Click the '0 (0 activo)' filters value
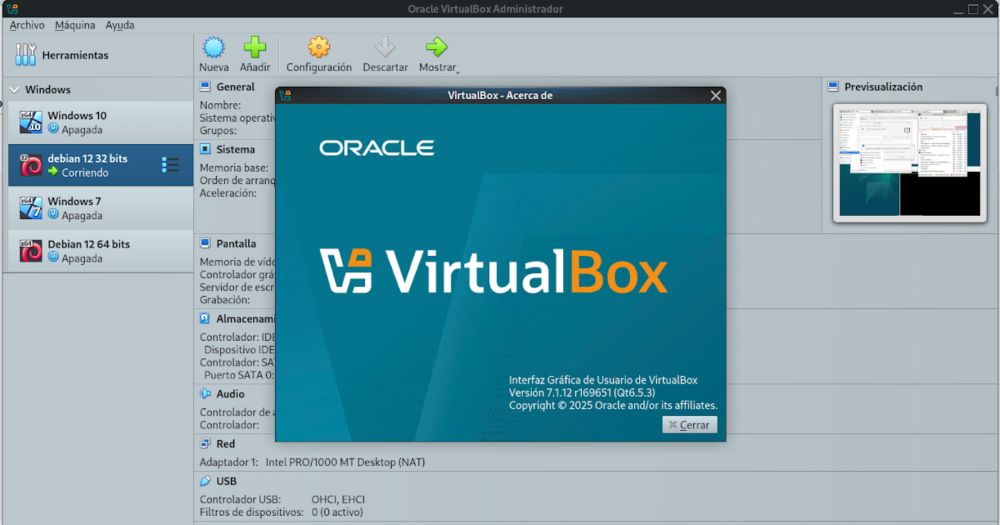The image size is (1000, 525). tap(337, 512)
